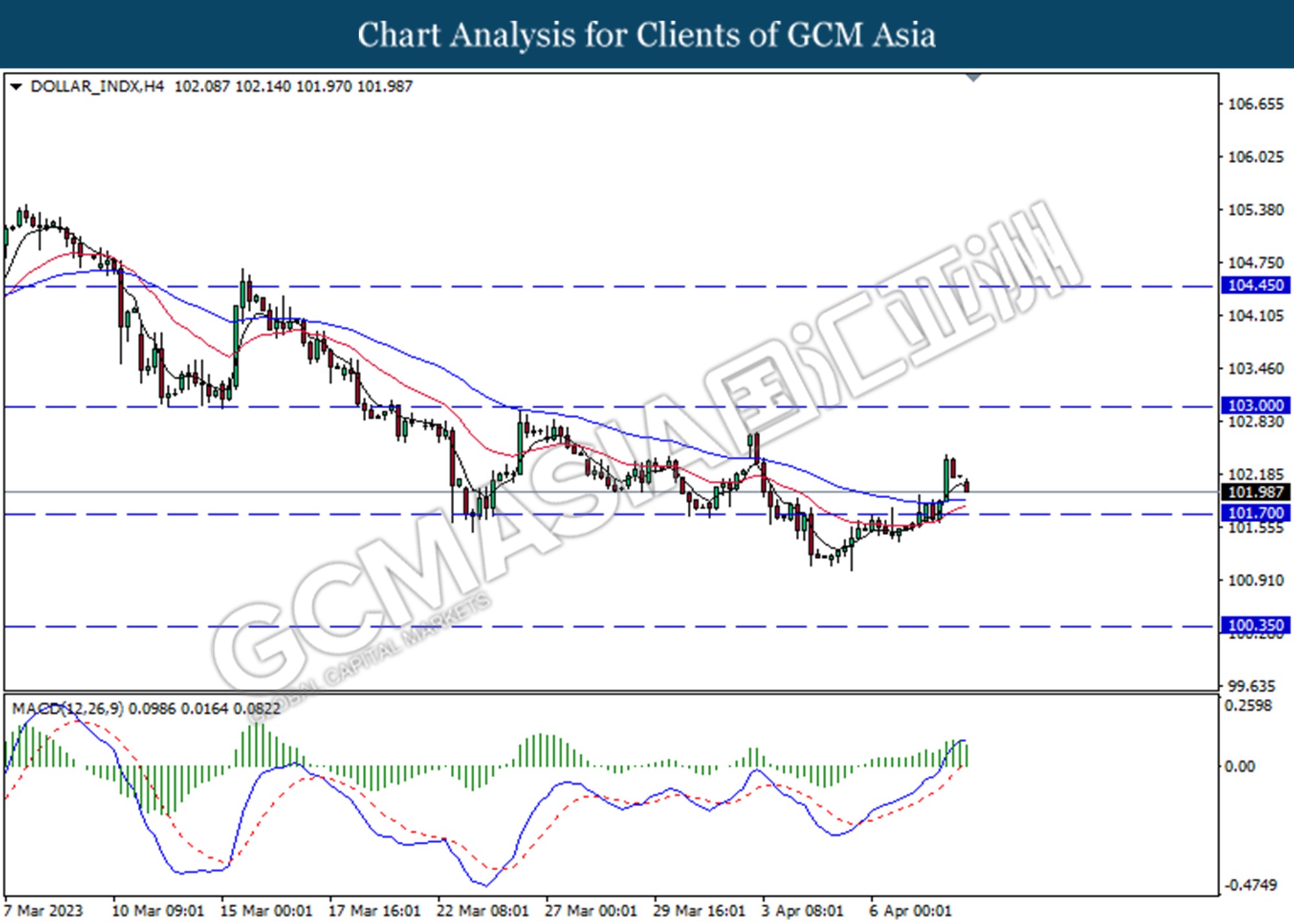Screen dimensions: 1294x924
Task: Click the chart title mentioning GCM Asia
Action: pos(646,34)
